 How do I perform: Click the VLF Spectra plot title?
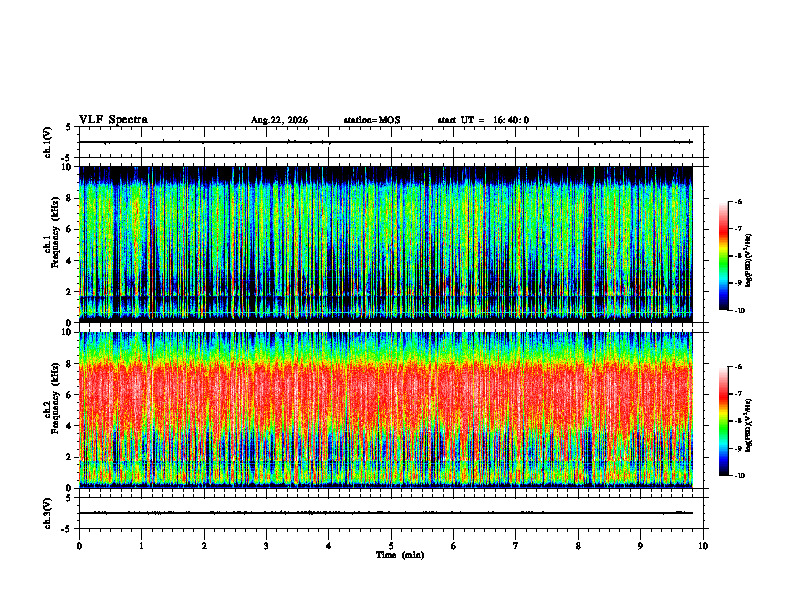tap(113, 120)
